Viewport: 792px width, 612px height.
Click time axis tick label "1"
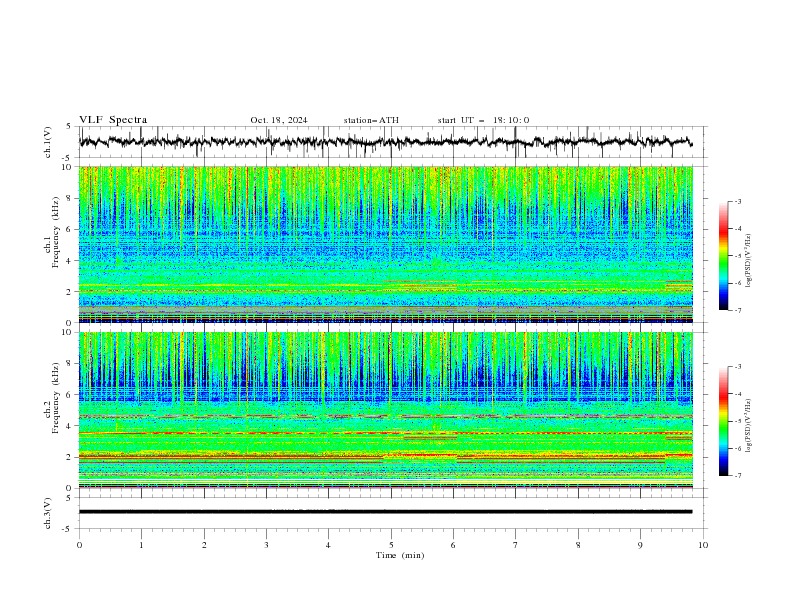(x=141, y=545)
